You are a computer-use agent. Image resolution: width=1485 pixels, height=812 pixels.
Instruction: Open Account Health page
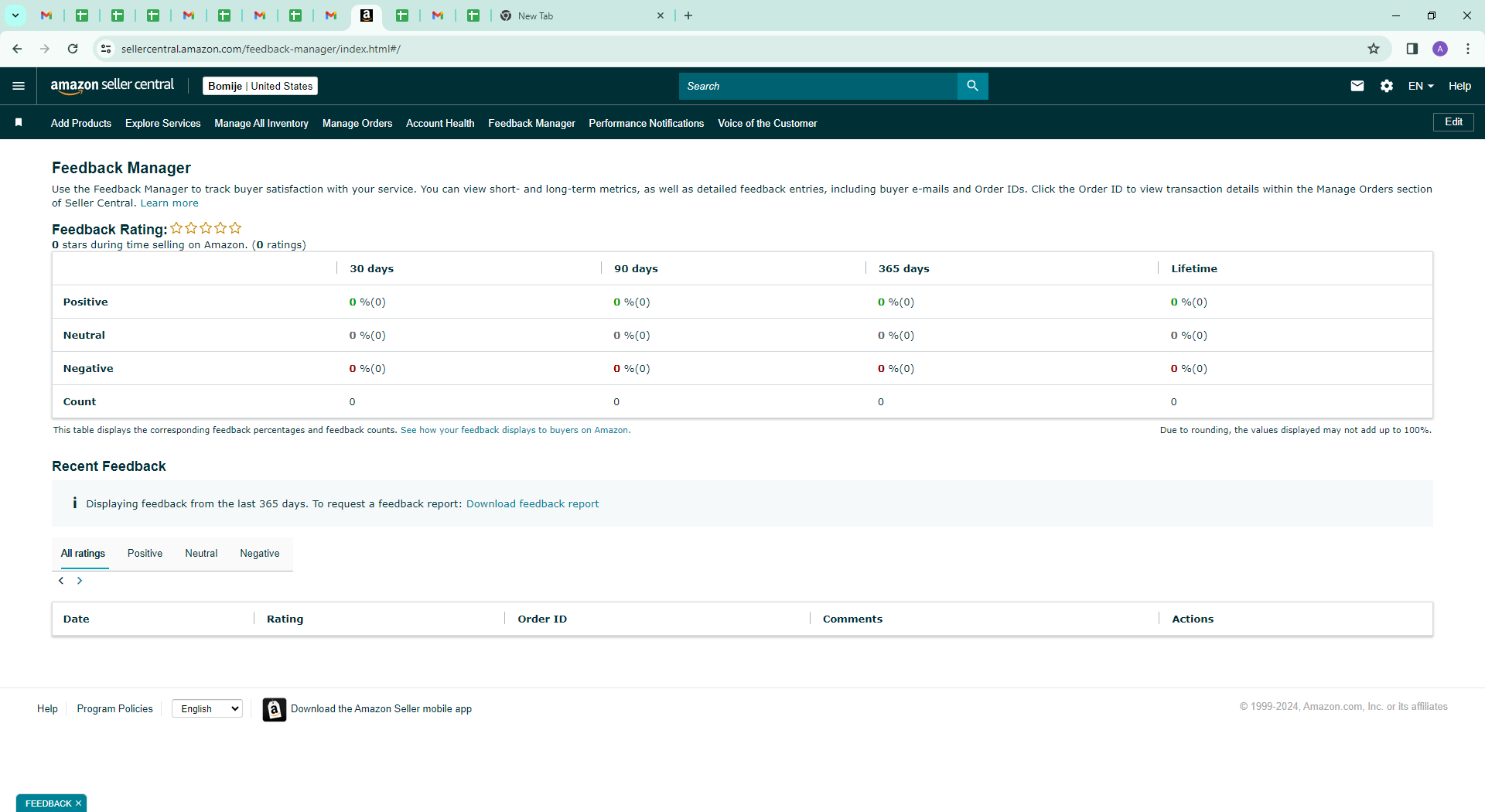click(440, 123)
